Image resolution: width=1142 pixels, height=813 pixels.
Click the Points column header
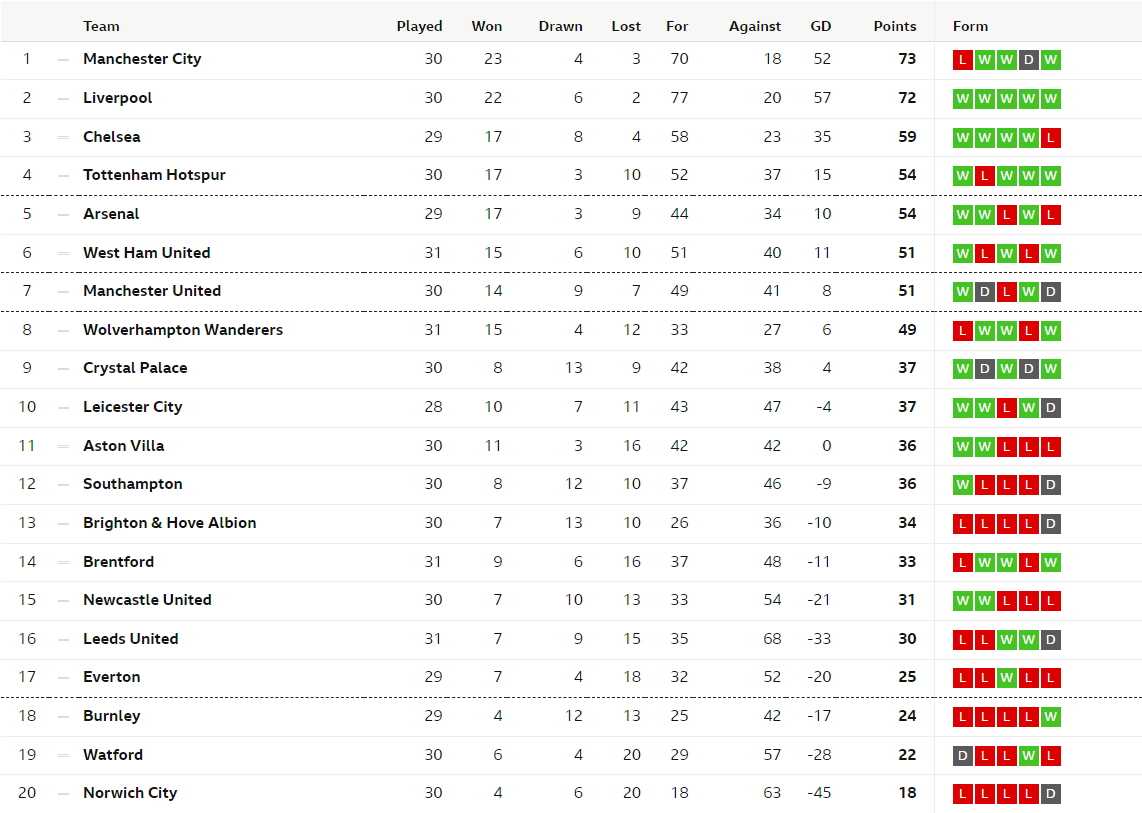[x=894, y=26]
